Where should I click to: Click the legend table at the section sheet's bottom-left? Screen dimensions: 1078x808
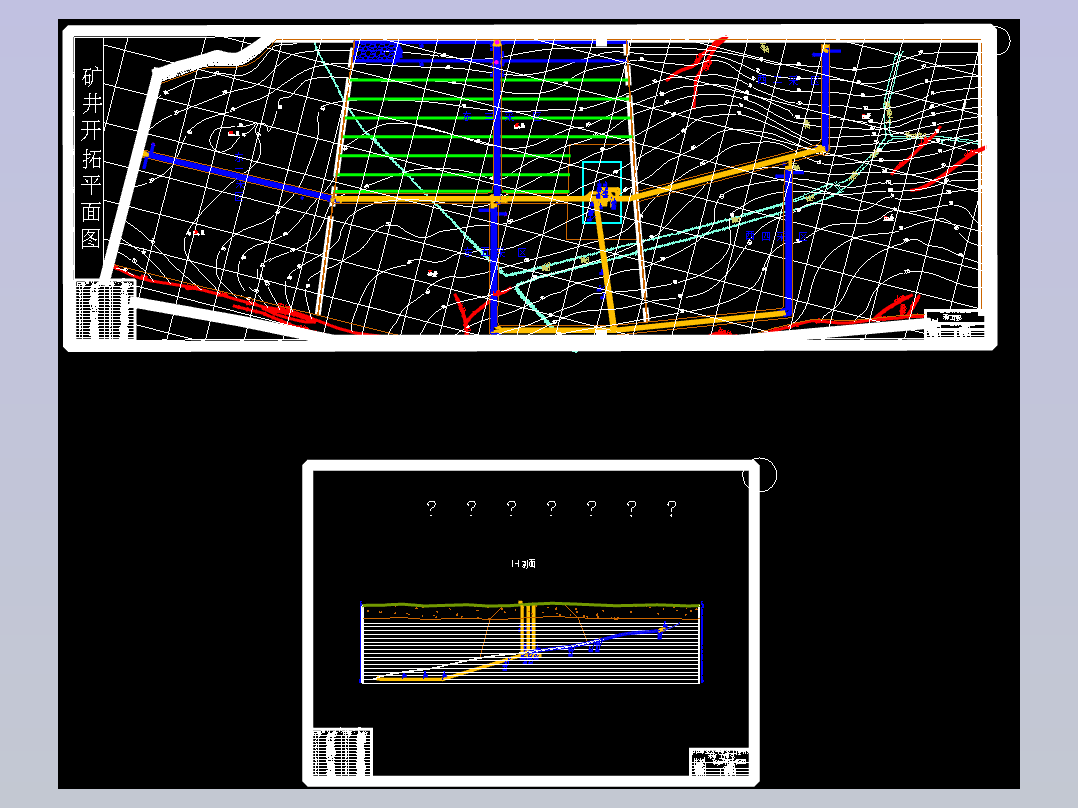point(342,752)
